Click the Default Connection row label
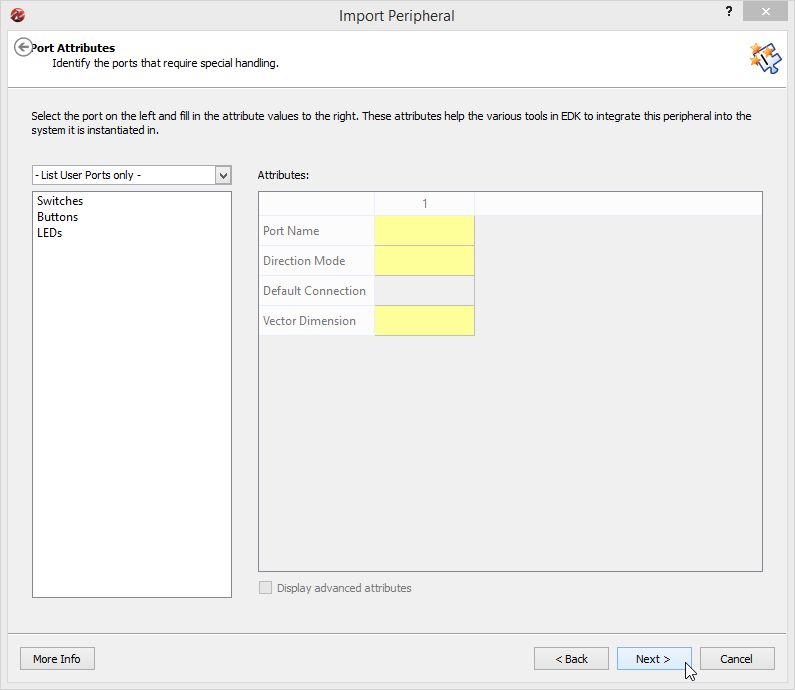Image resolution: width=795 pixels, height=690 pixels. click(x=314, y=290)
